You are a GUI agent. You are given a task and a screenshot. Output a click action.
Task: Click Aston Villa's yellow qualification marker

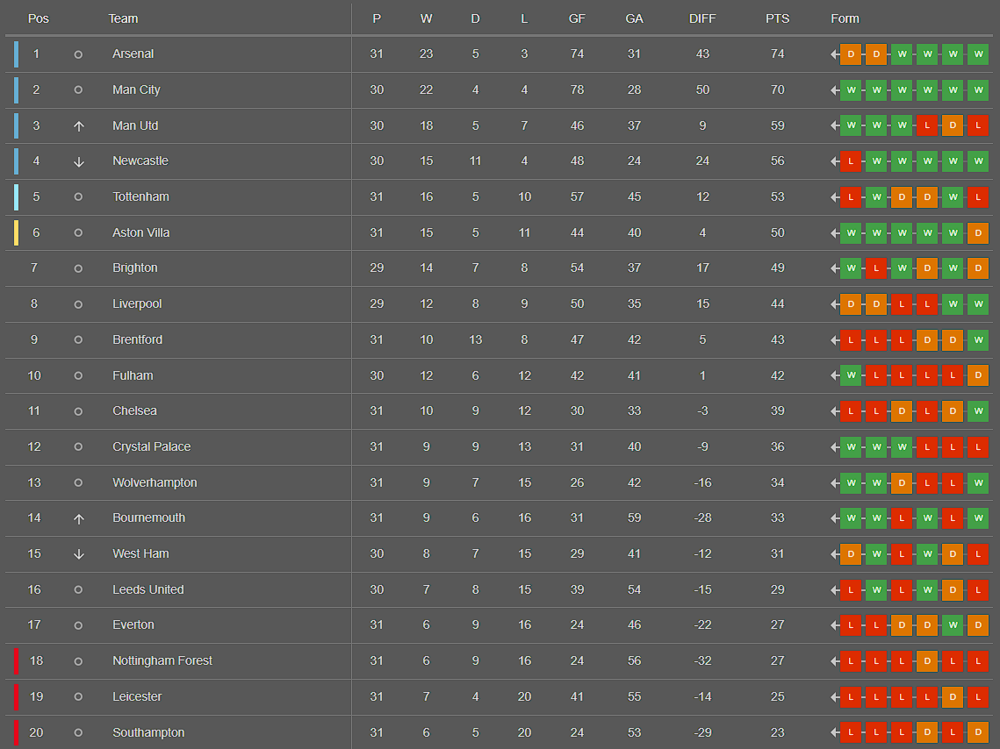coord(16,233)
